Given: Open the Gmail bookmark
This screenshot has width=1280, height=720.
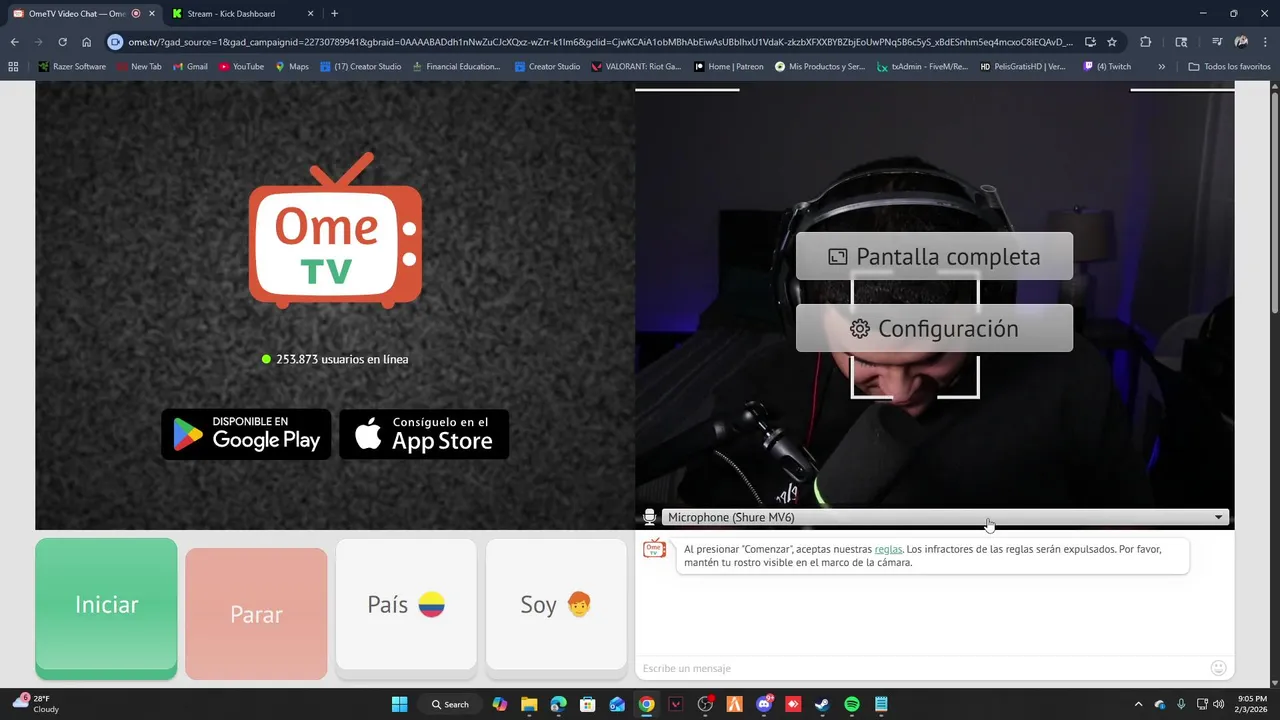Looking at the screenshot, I should point(189,67).
